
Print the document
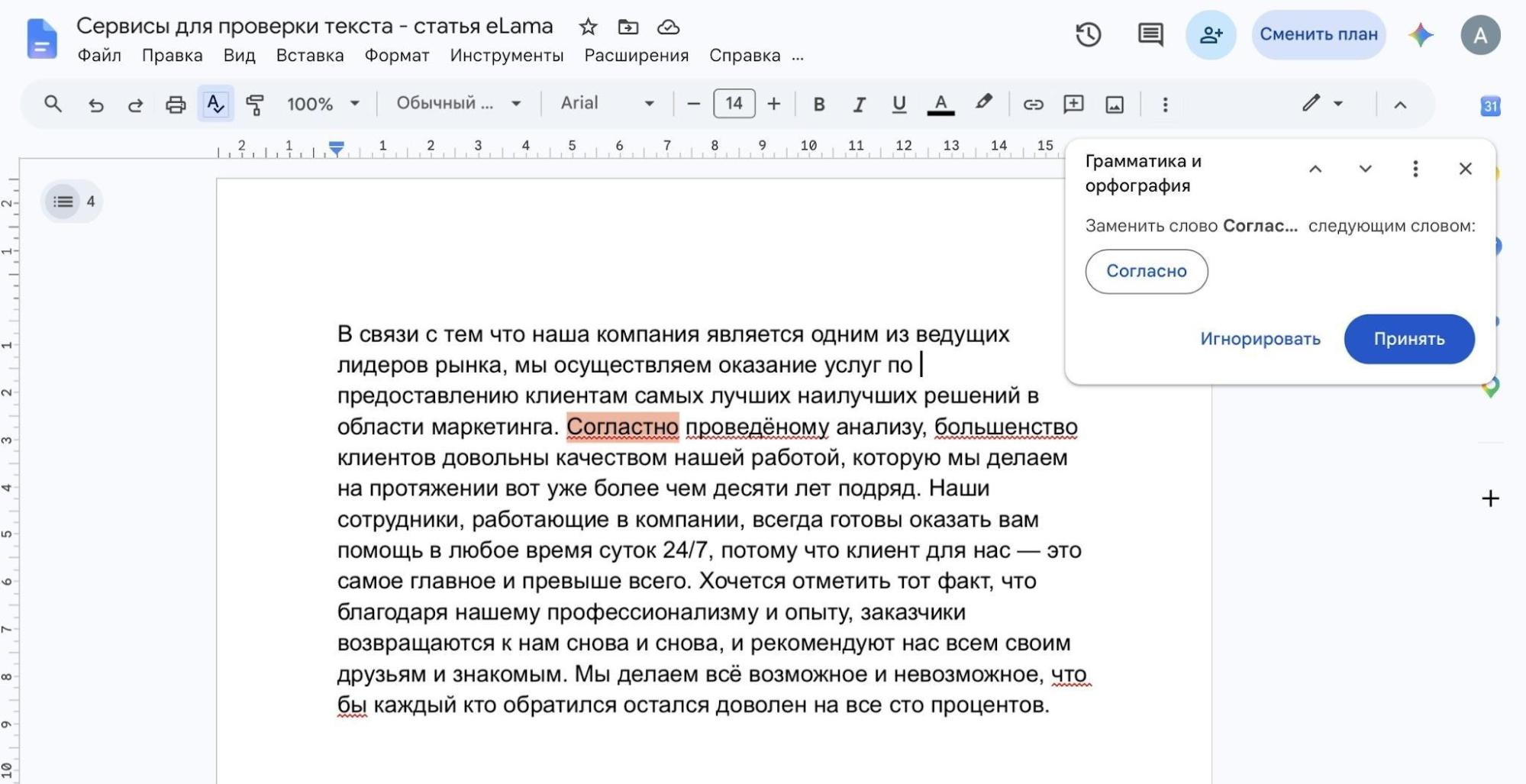tap(176, 104)
